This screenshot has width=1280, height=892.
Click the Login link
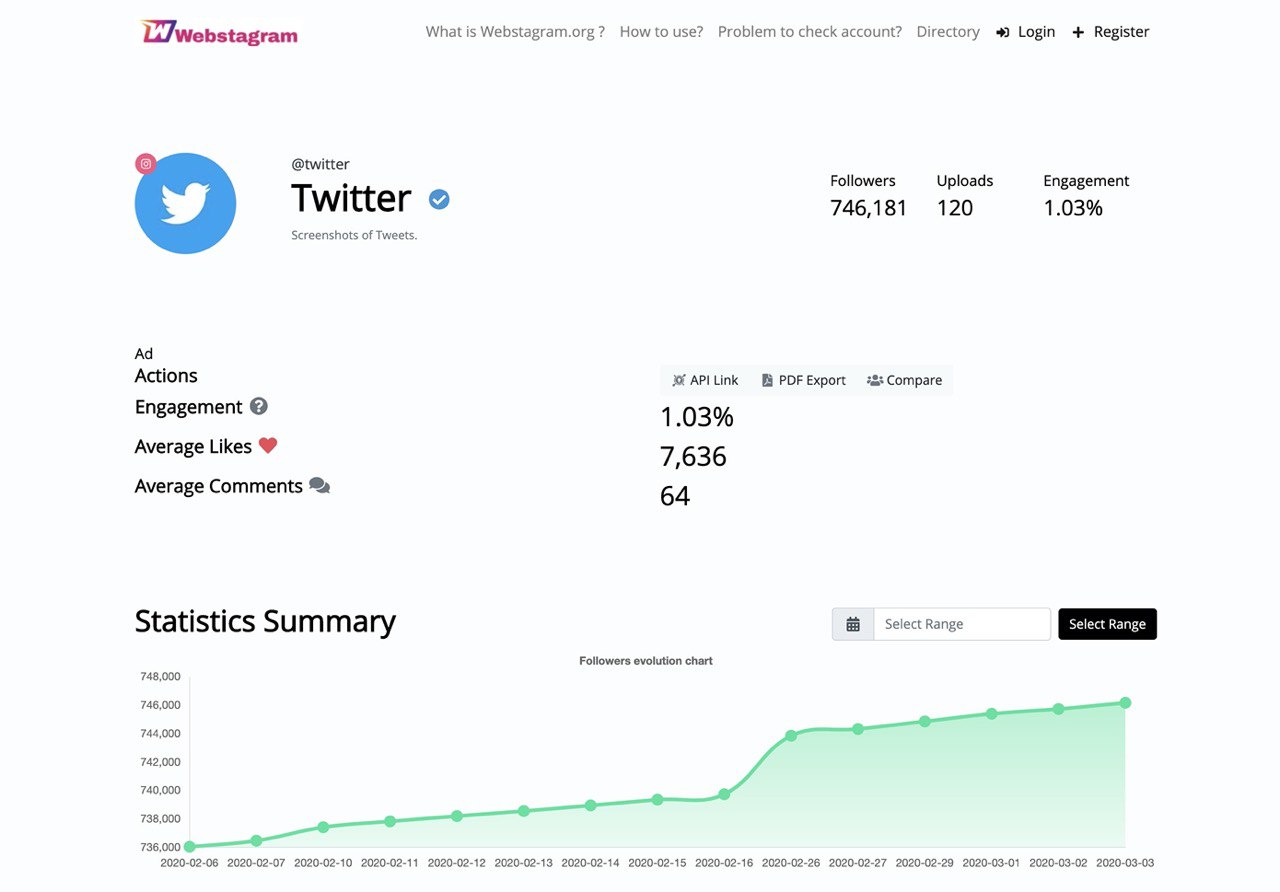coord(1026,32)
